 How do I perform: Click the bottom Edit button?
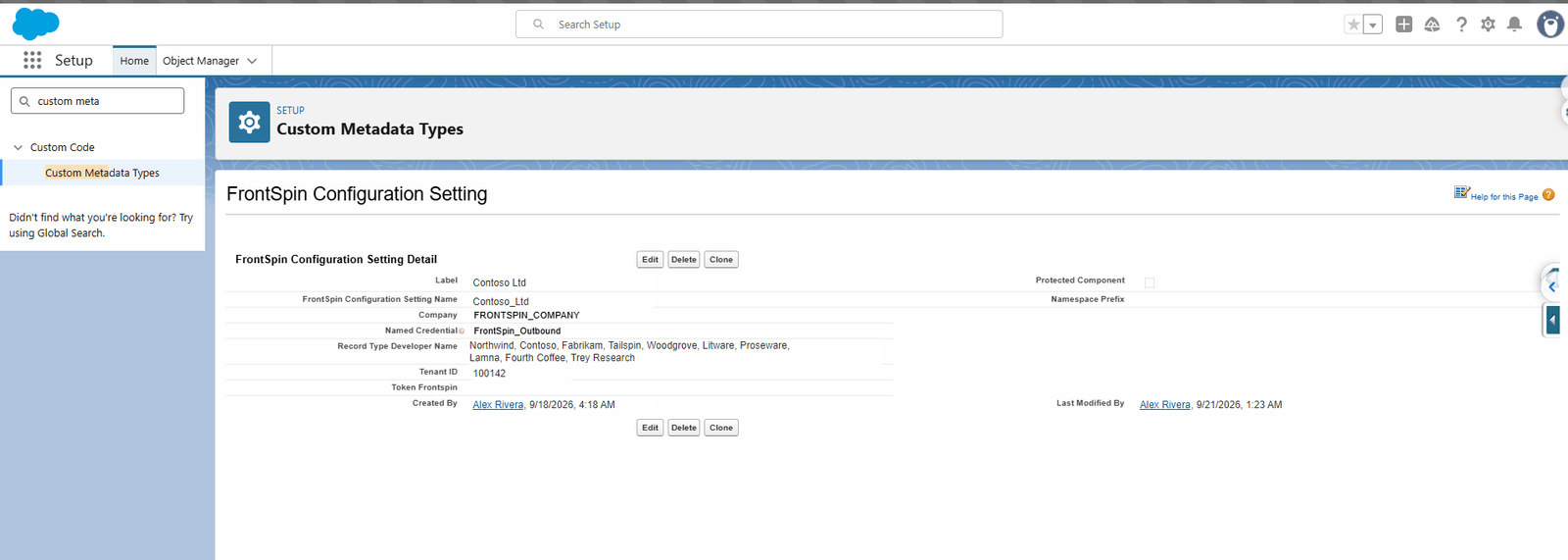pyautogui.click(x=650, y=428)
